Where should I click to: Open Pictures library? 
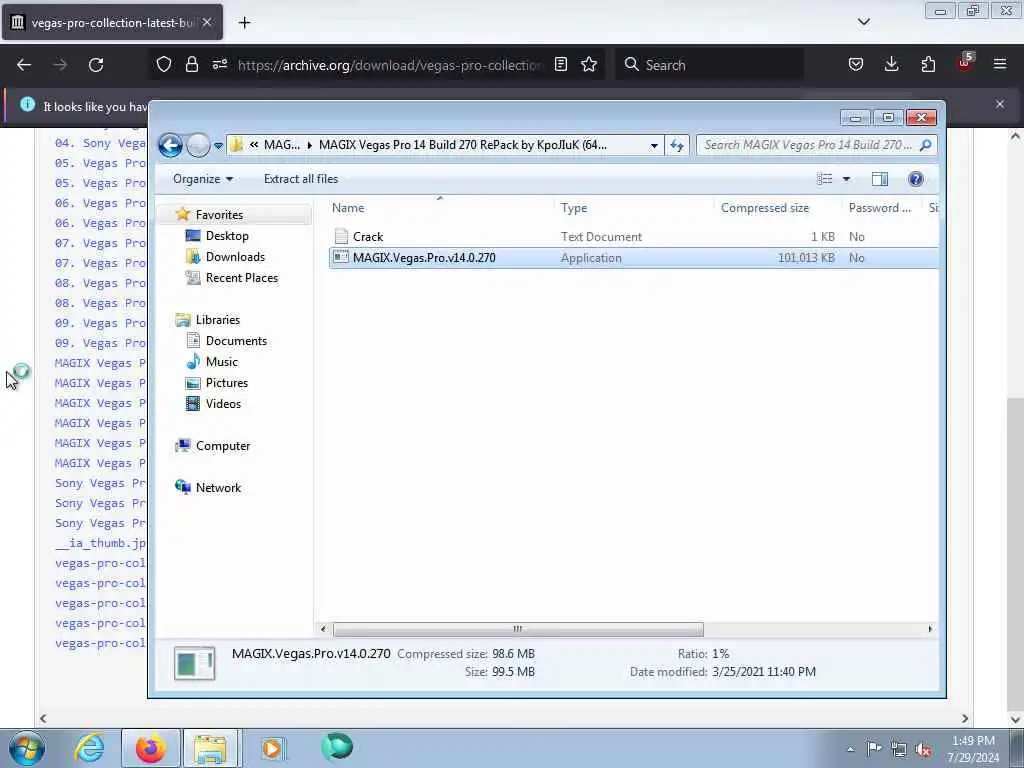tap(227, 383)
